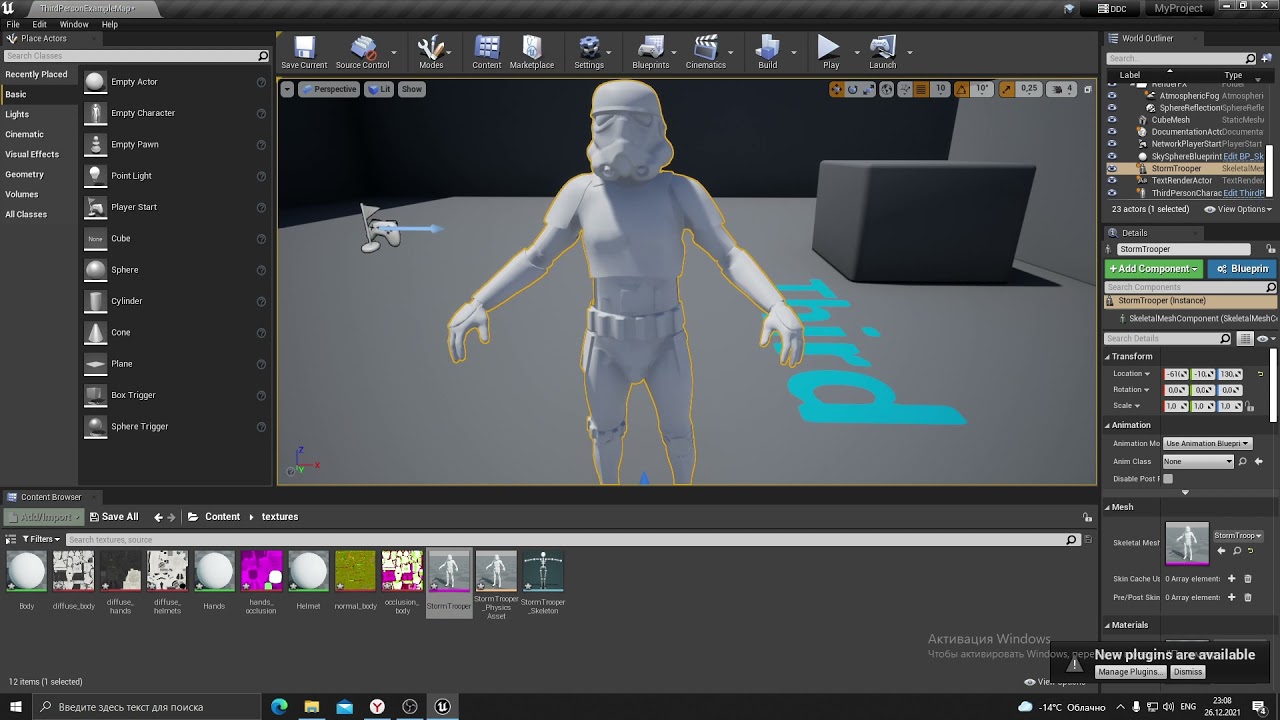Navigate back in the Content Browser
The height and width of the screenshot is (720, 1280).
(x=158, y=517)
